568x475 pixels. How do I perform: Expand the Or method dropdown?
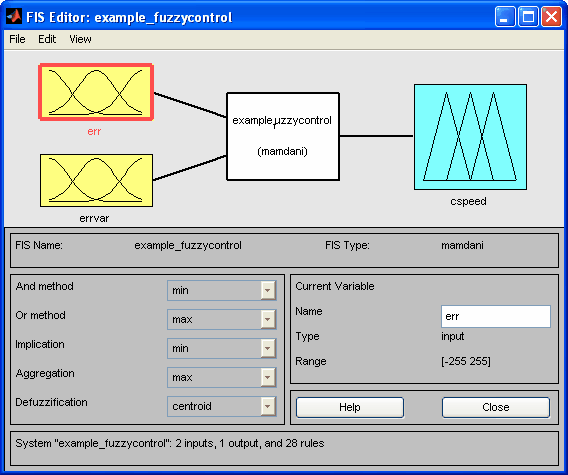click(x=222, y=319)
